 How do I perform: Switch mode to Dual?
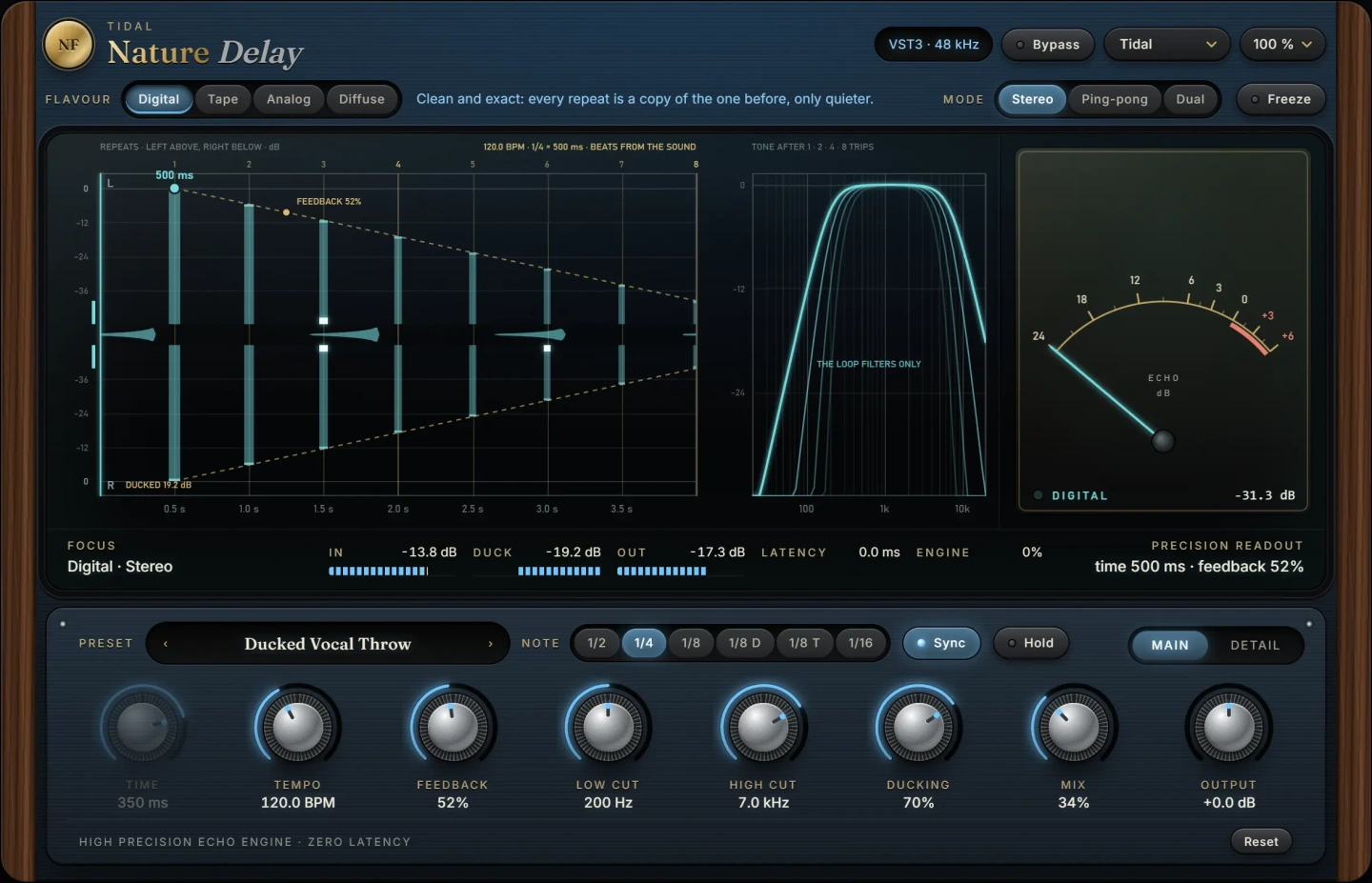[1190, 99]
